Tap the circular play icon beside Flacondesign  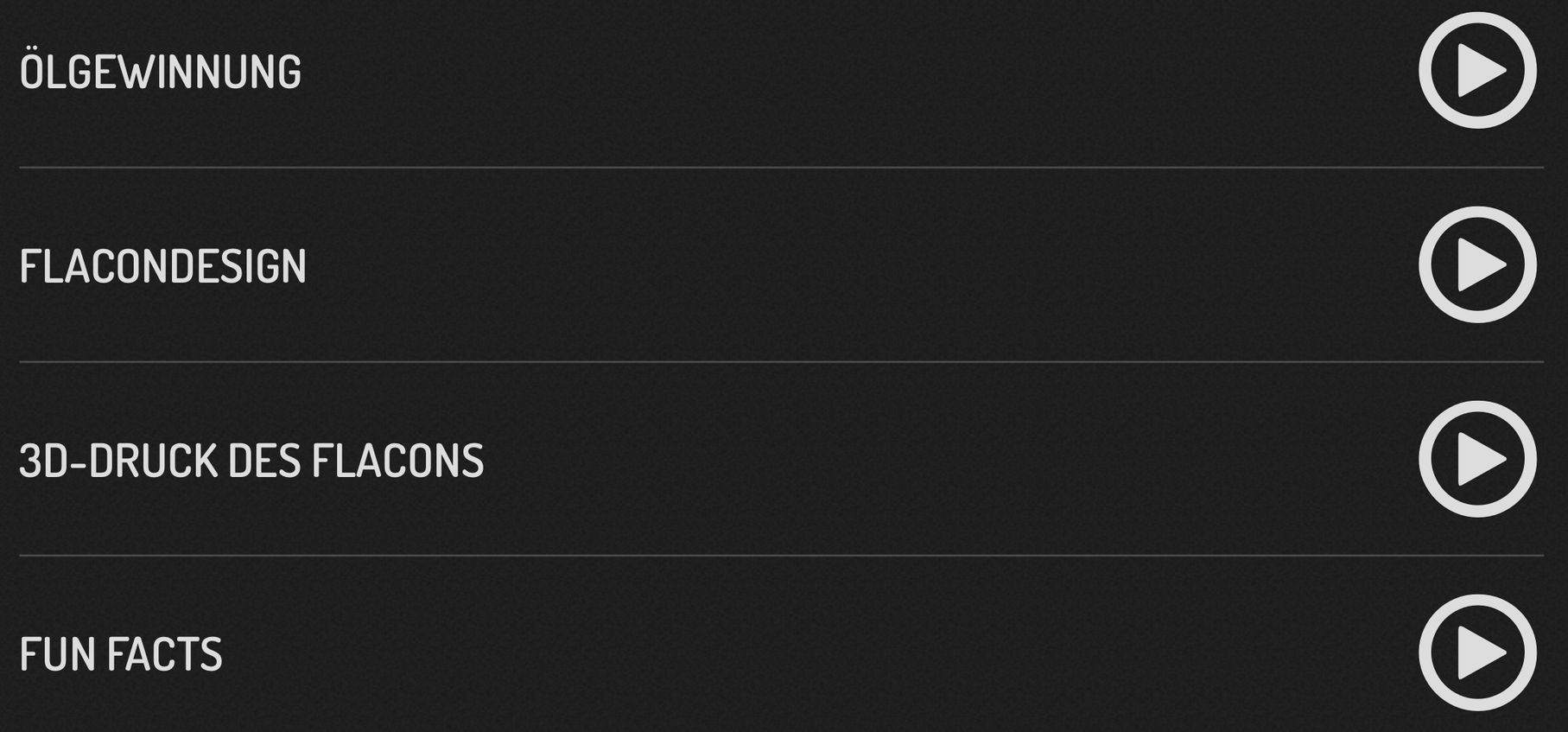point(1477,264)
